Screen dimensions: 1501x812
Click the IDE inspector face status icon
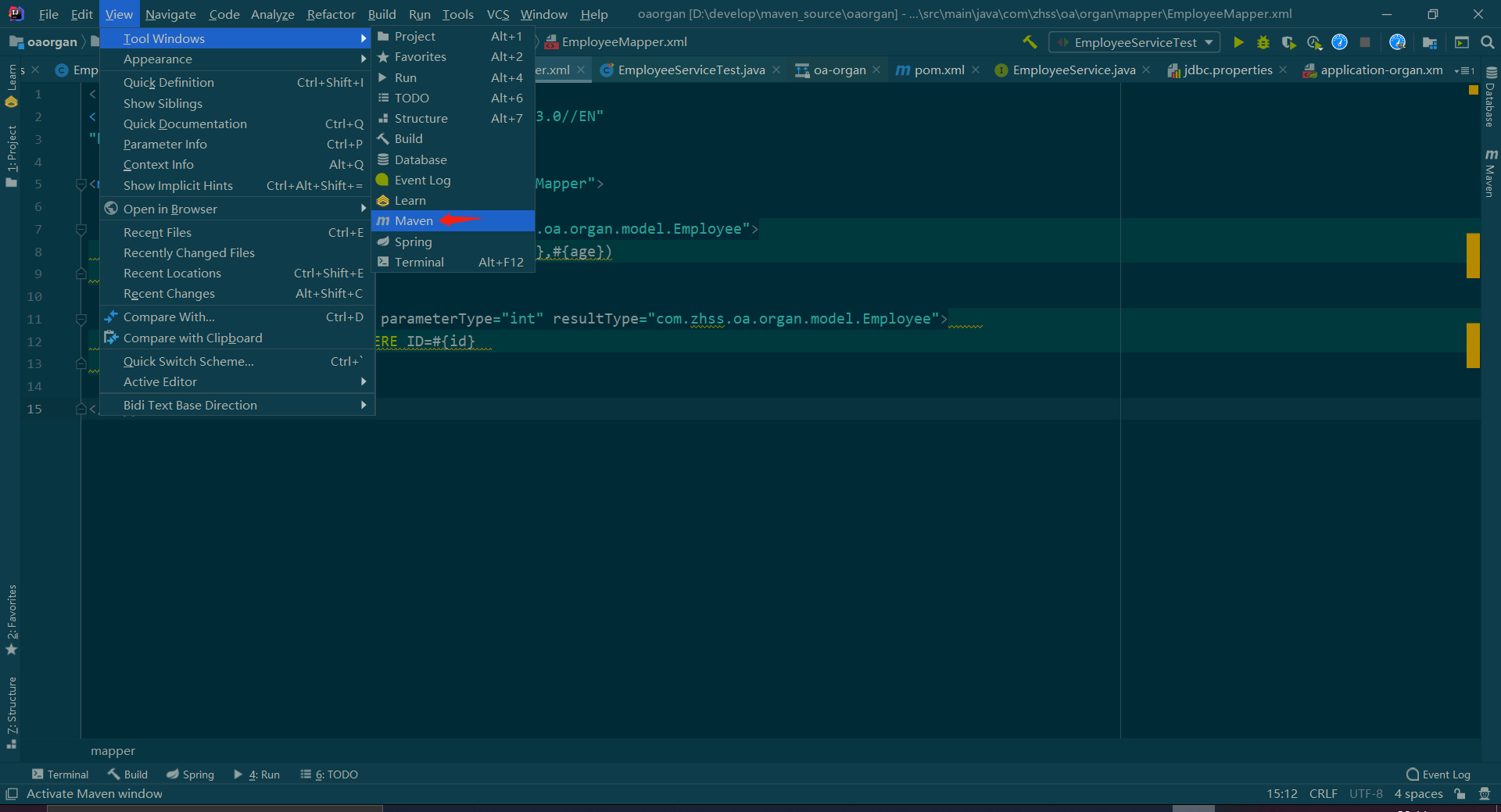click(x=1485, y=794)
